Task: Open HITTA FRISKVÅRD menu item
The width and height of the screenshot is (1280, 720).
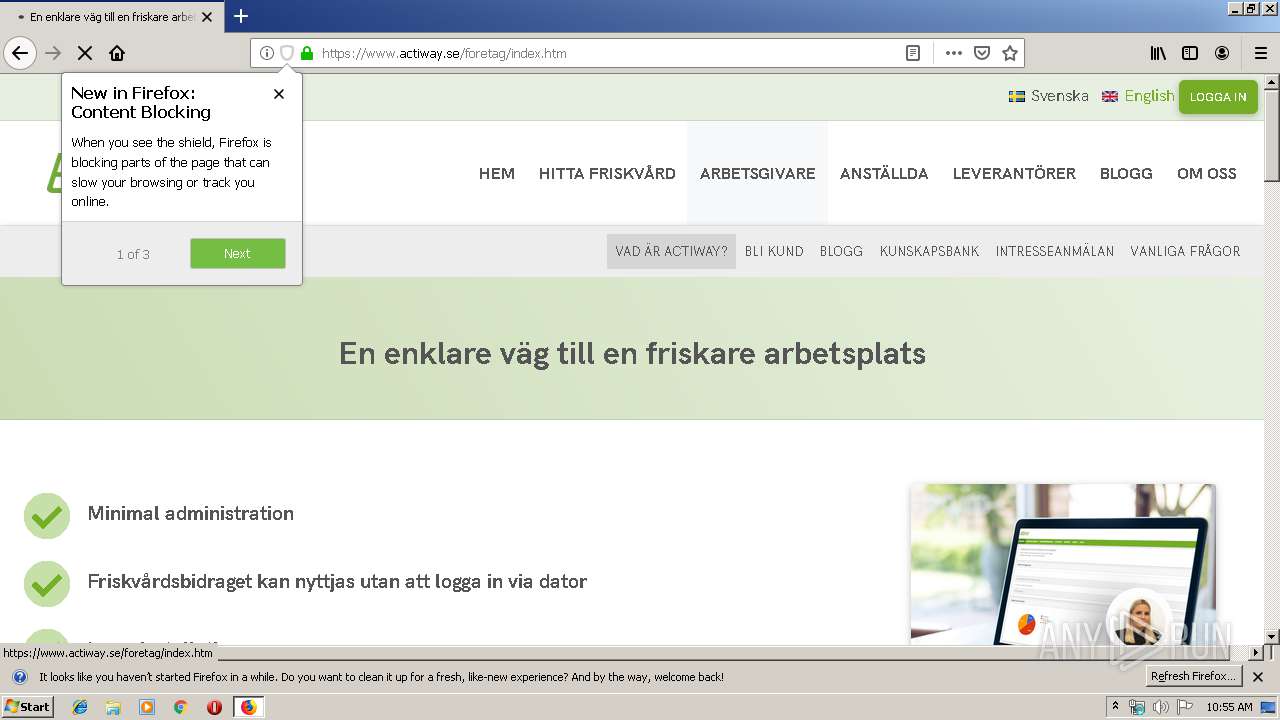Action: 607,174
